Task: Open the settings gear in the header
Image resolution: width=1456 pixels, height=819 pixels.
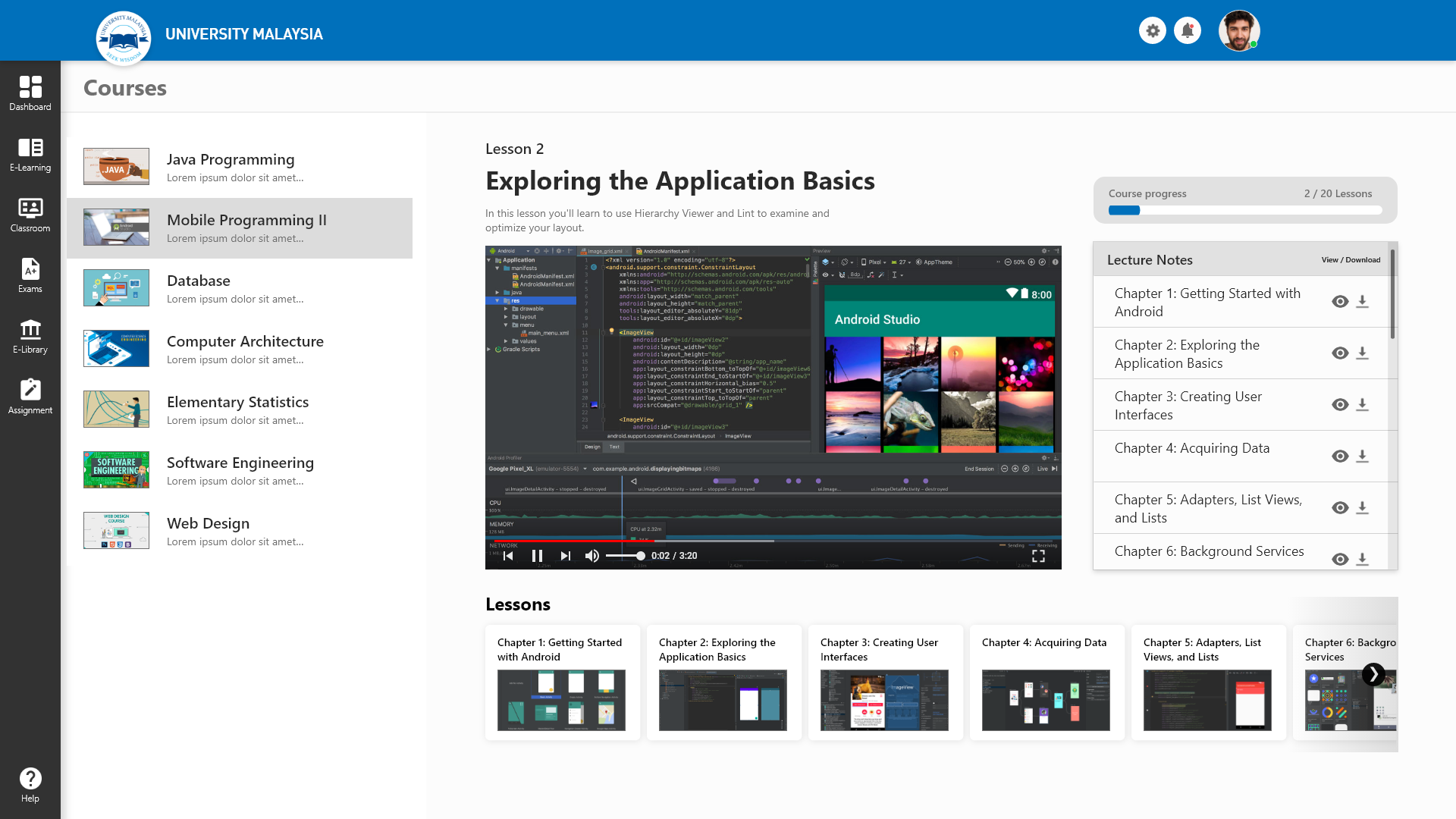Action: click(1153, 30)
